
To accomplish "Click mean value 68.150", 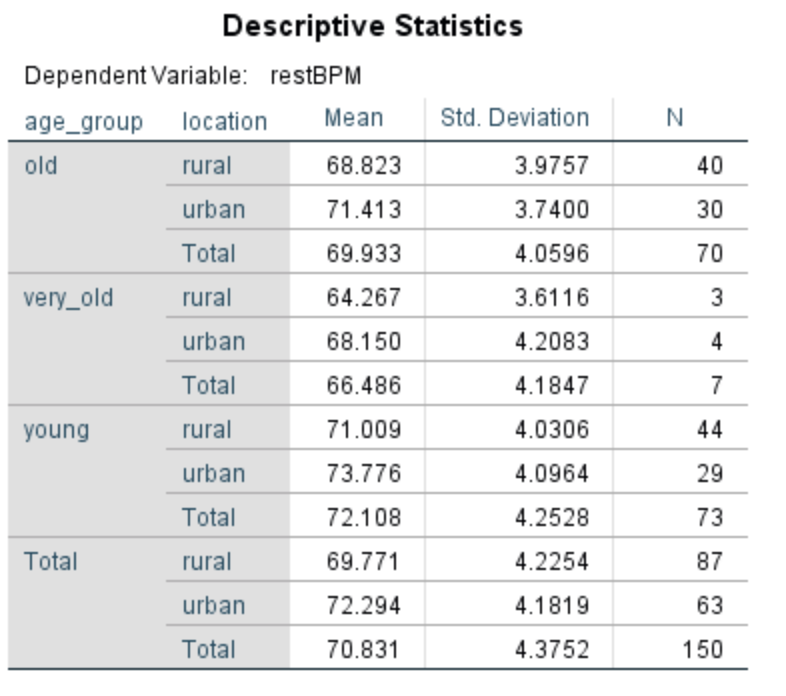I will 363,342.
